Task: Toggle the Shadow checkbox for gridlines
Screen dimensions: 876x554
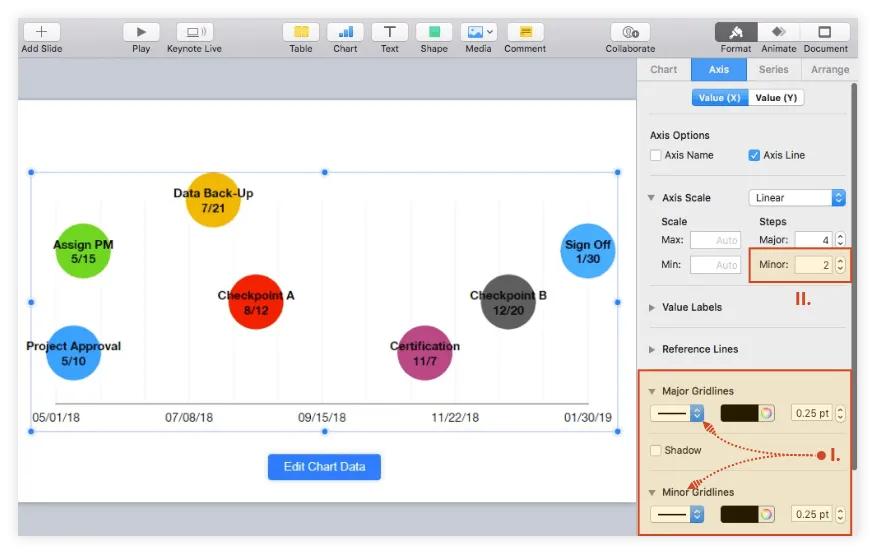Action: (x=656, y=450)
